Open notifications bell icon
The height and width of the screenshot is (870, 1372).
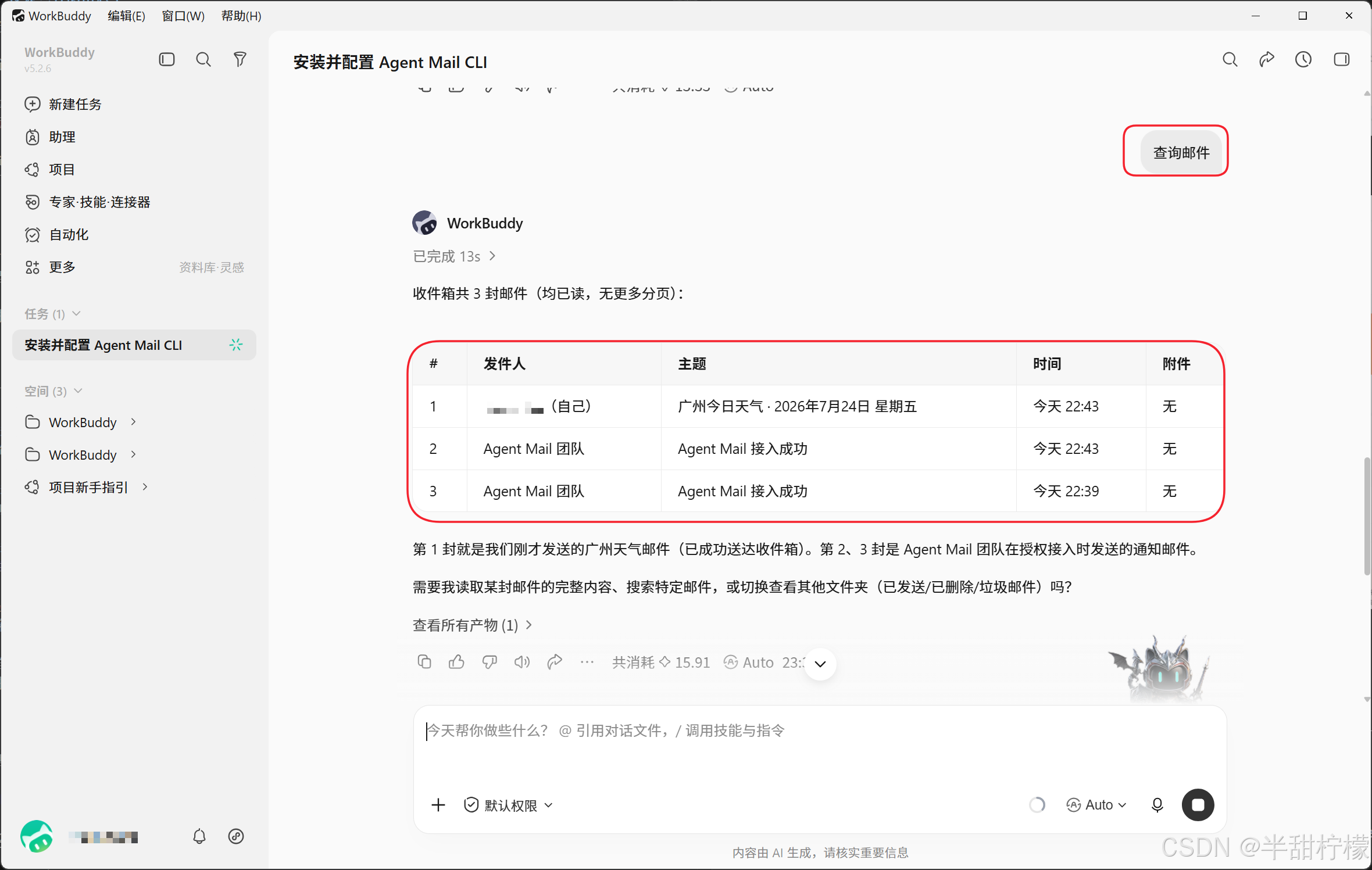point(199,836)
